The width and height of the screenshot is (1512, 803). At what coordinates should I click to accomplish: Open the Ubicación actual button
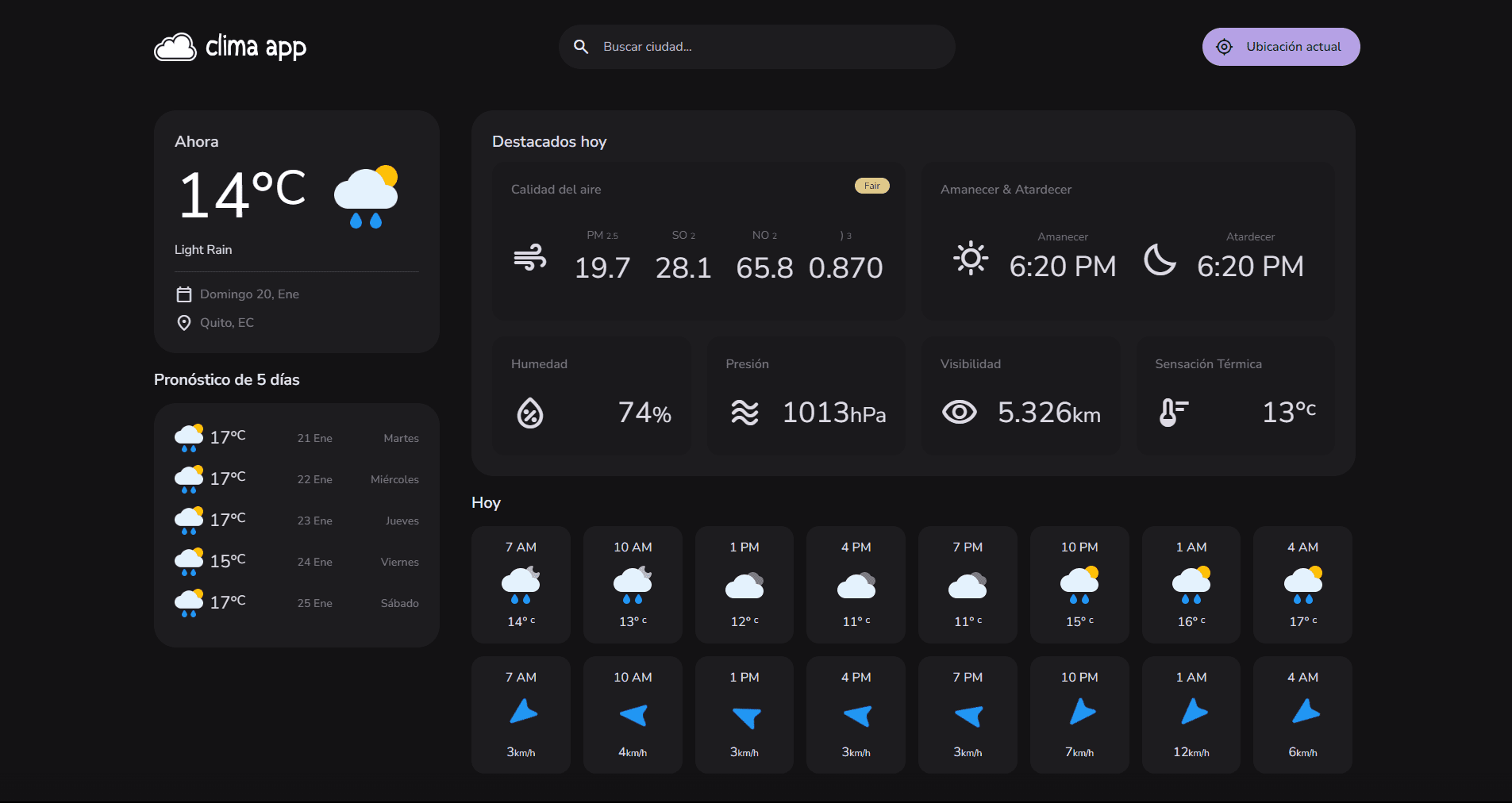(x=1280, y=46)
